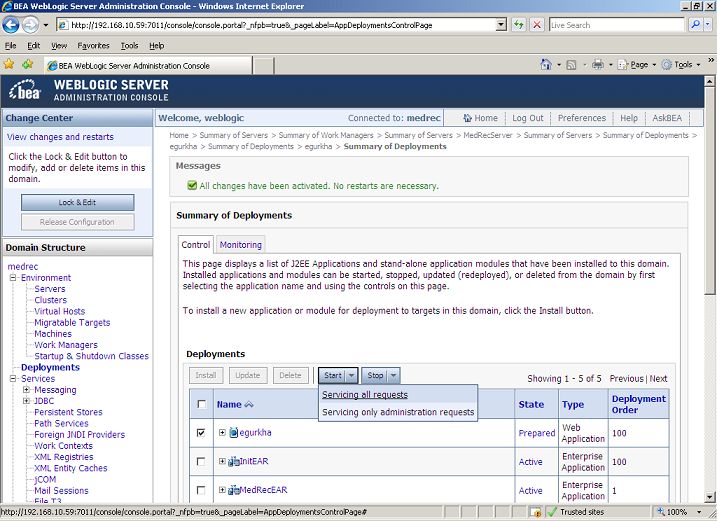Click the Prepared state of egurkha
Viewport: 717px width, 521px height.
[x=536, y=433]
